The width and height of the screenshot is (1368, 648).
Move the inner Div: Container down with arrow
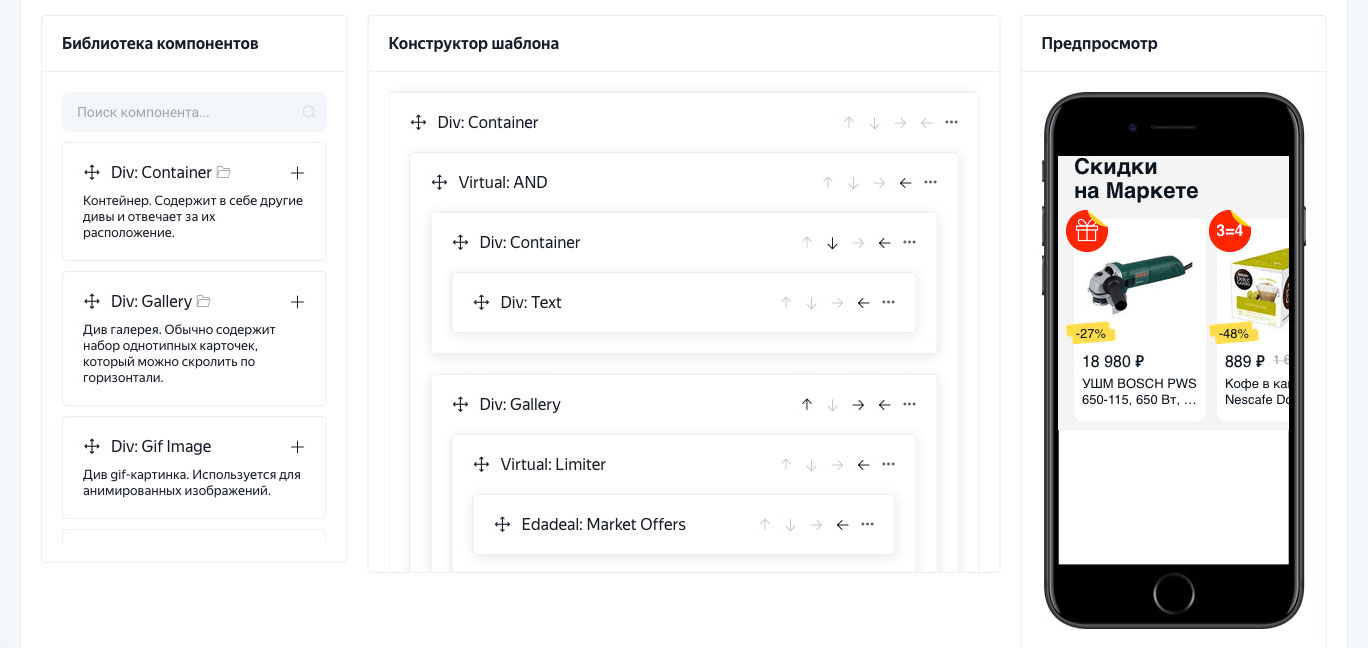[x=832, y=242]
